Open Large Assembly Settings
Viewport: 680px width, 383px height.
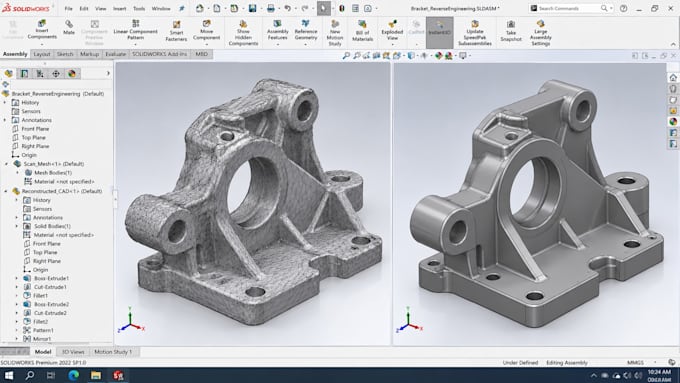coord(540,33)
